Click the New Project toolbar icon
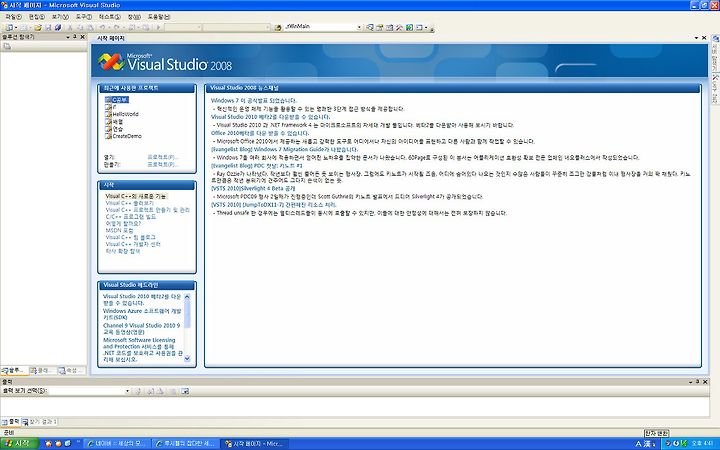The width and height of the screenshot is (720, 450). (x=9, y=28)
